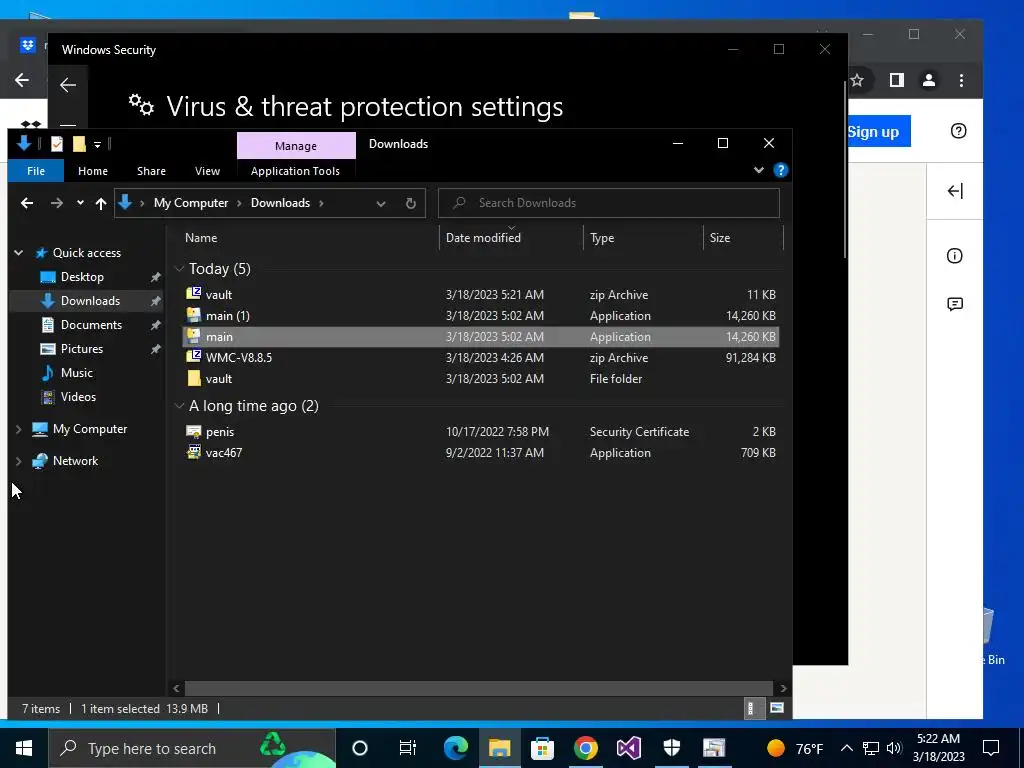Select the vault zip archive

tap(481, 295)
